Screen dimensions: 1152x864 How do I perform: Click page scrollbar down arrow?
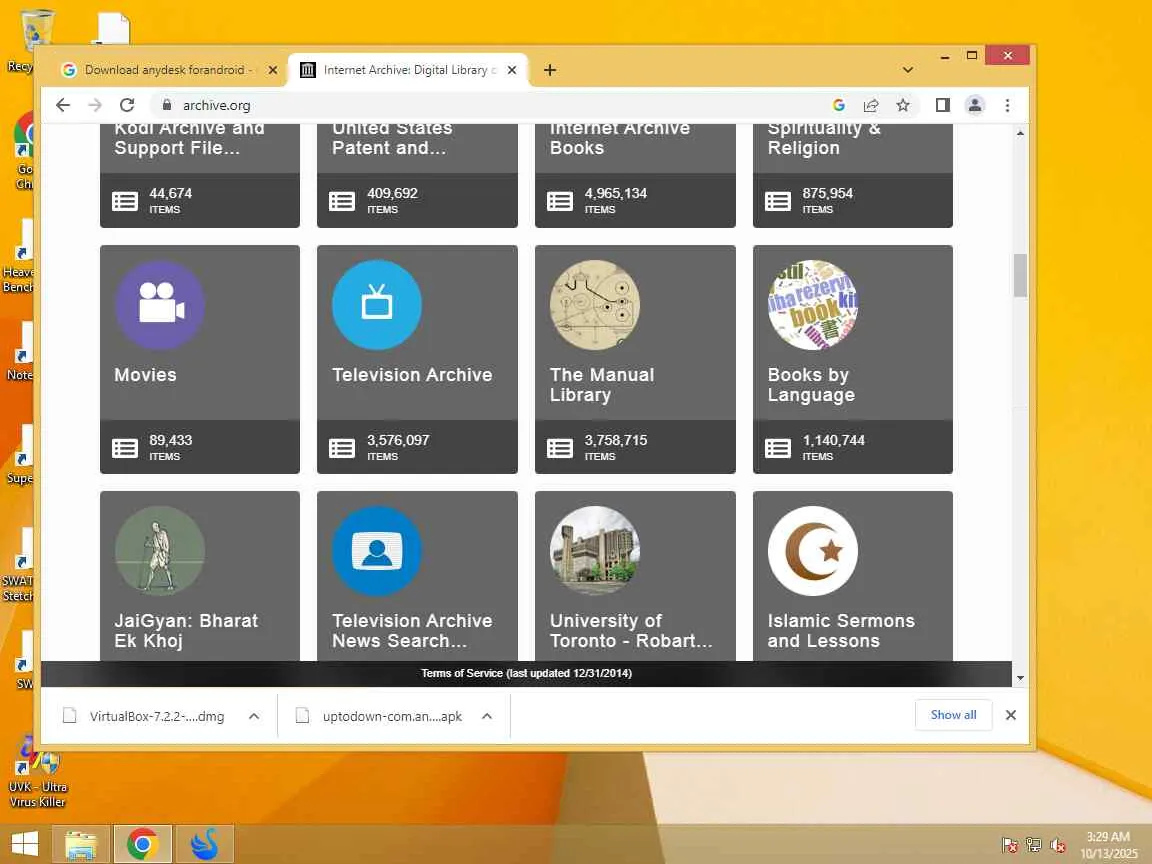point(1020,678)
